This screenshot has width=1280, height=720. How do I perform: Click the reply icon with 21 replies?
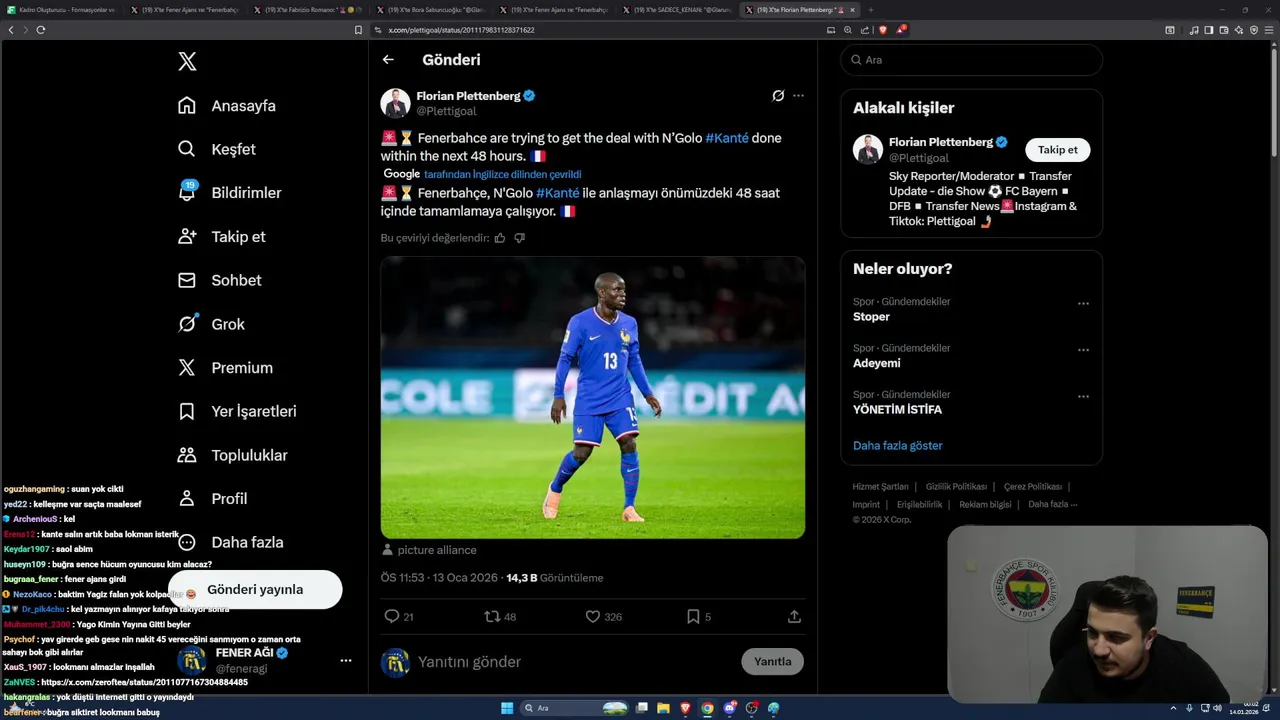pyautogui.click(x=392, y=617)
